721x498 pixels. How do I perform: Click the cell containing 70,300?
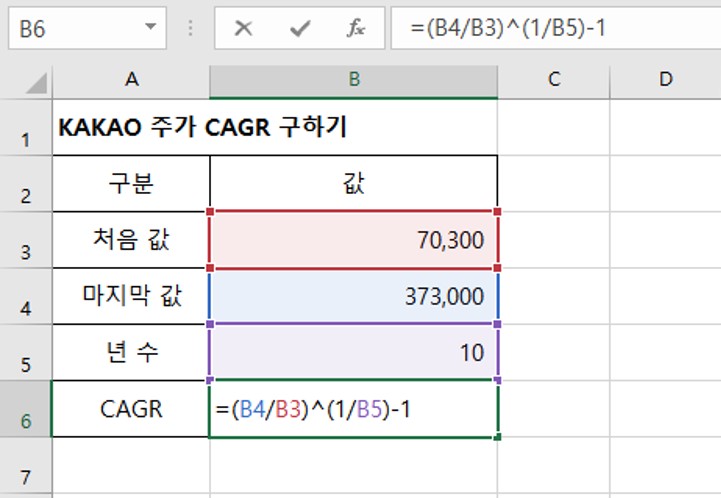354,240
